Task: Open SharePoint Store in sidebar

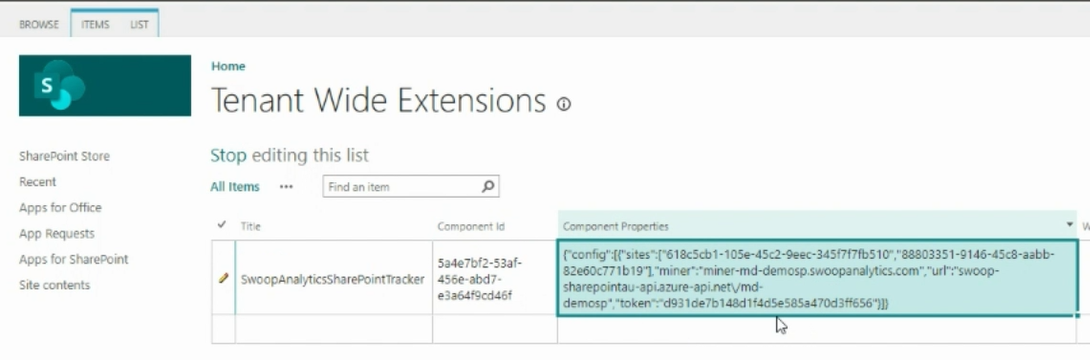Action: point(65,156)
